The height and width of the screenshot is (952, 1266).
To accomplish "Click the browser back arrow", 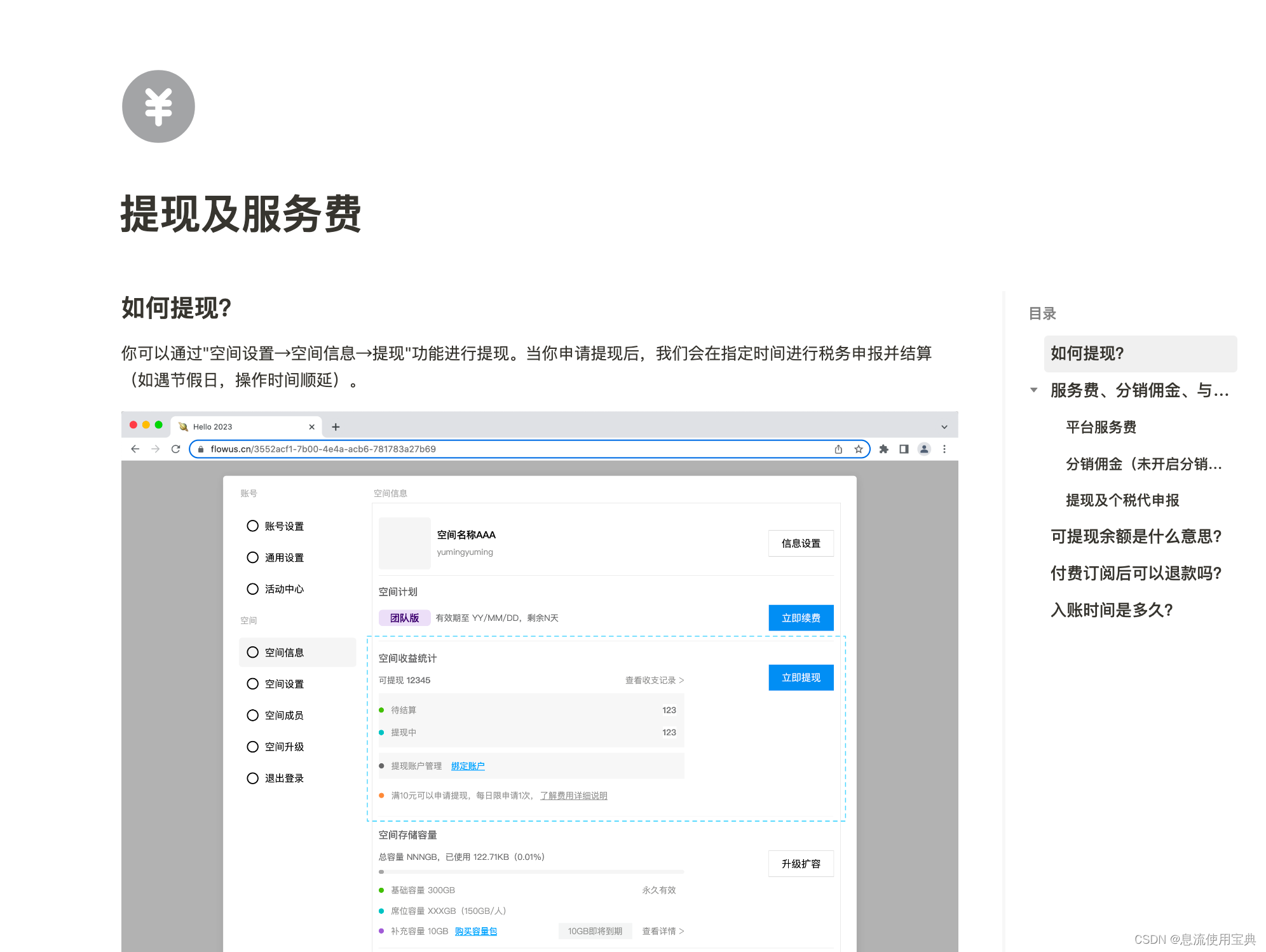I will tap(135, 449).
